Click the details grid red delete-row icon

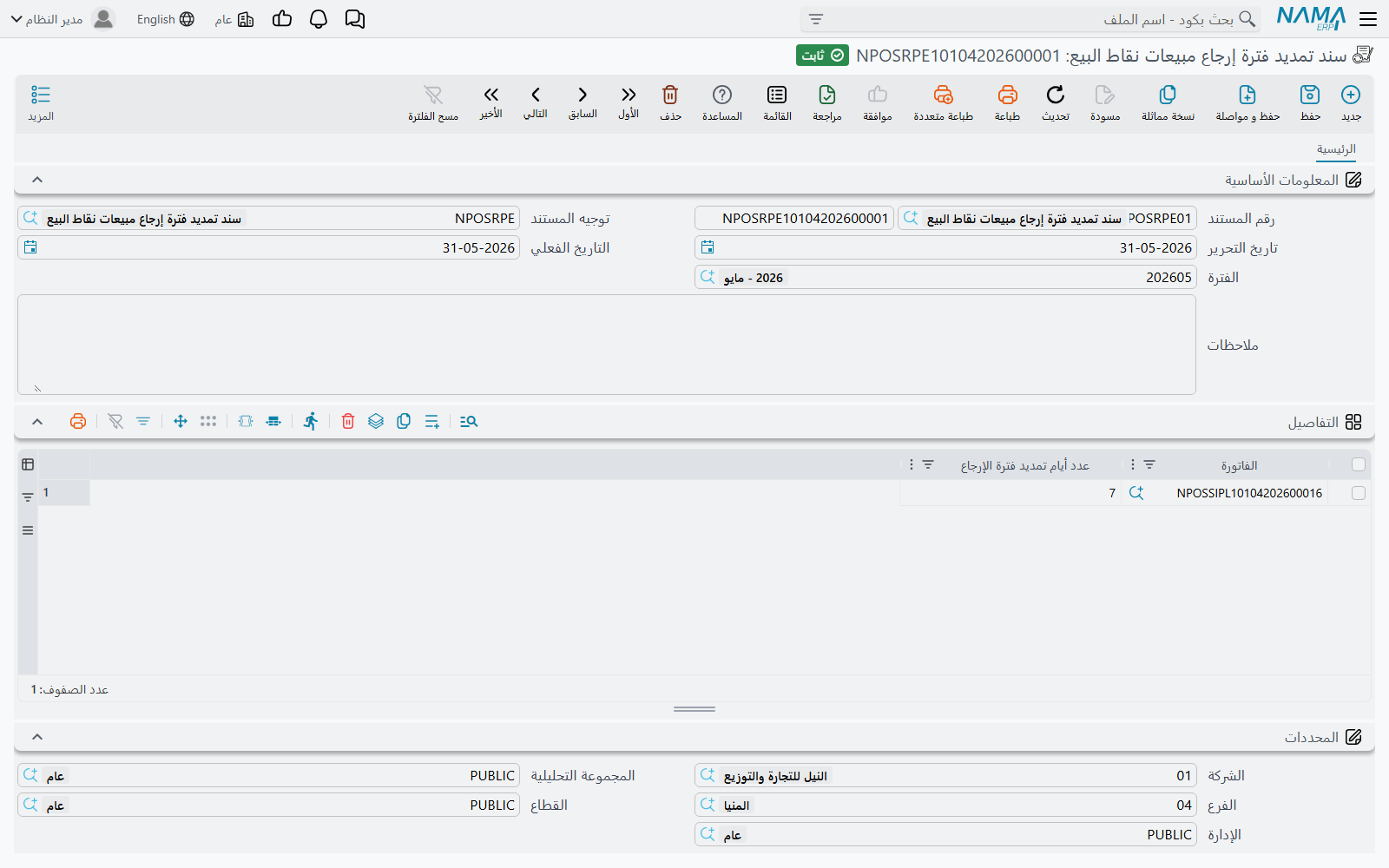pos(348,421)
